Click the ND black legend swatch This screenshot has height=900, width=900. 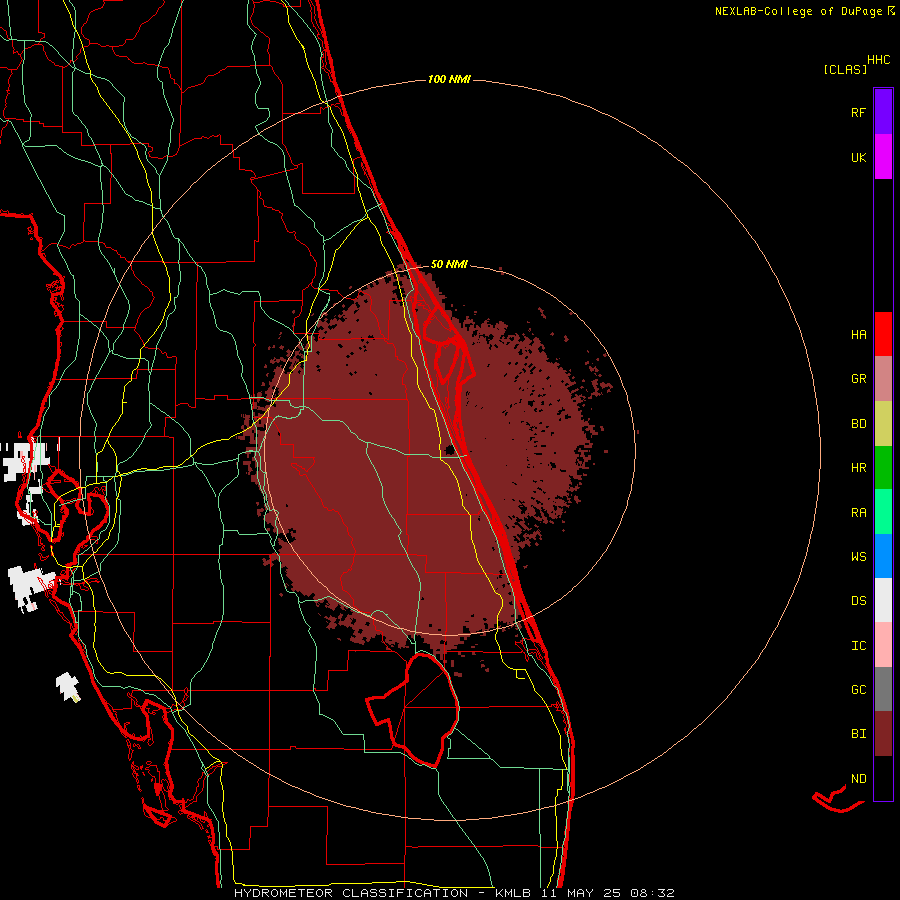[x=883, y=778]
